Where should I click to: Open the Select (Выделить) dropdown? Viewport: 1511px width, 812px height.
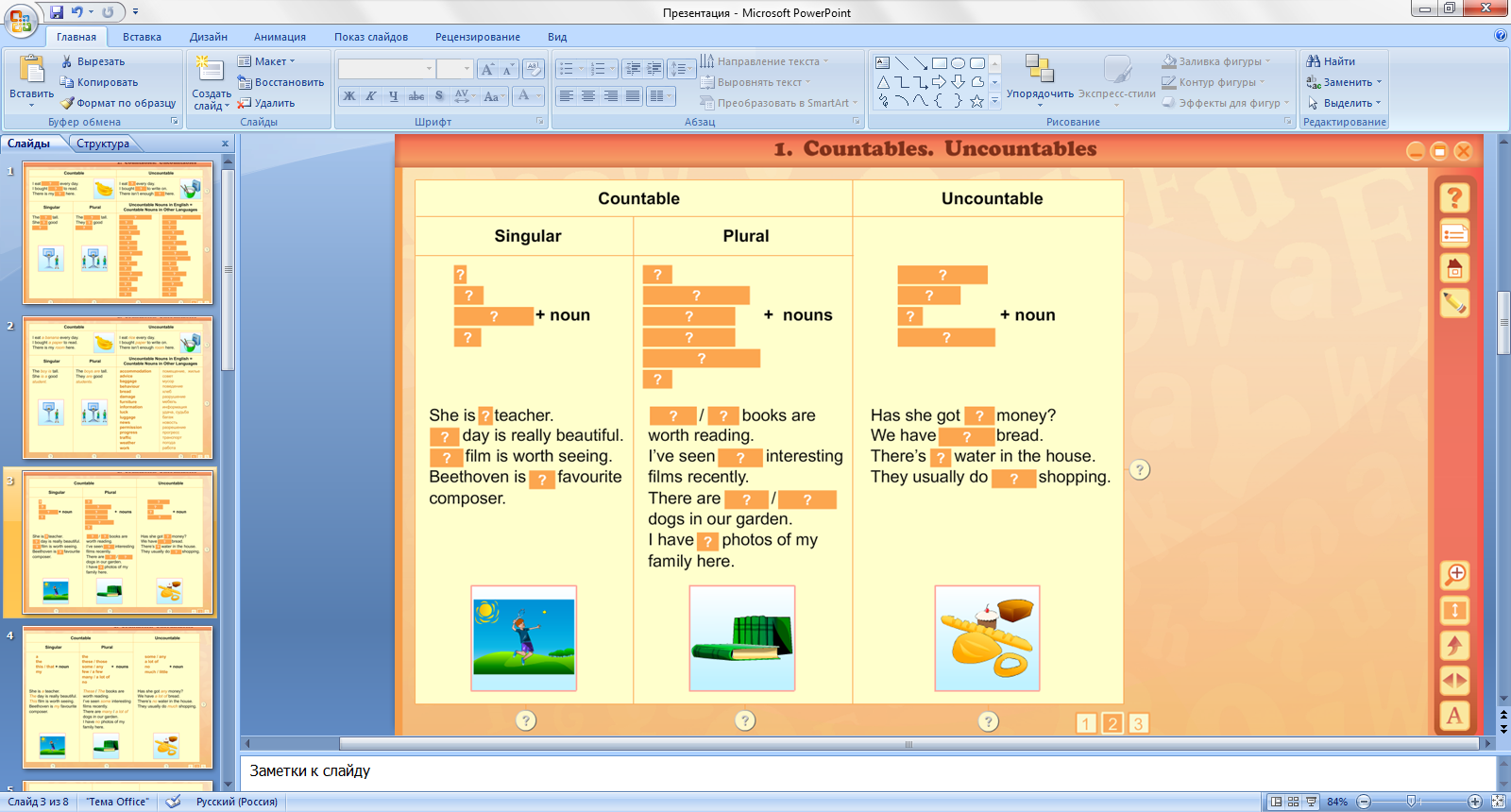click(1345, 103)
